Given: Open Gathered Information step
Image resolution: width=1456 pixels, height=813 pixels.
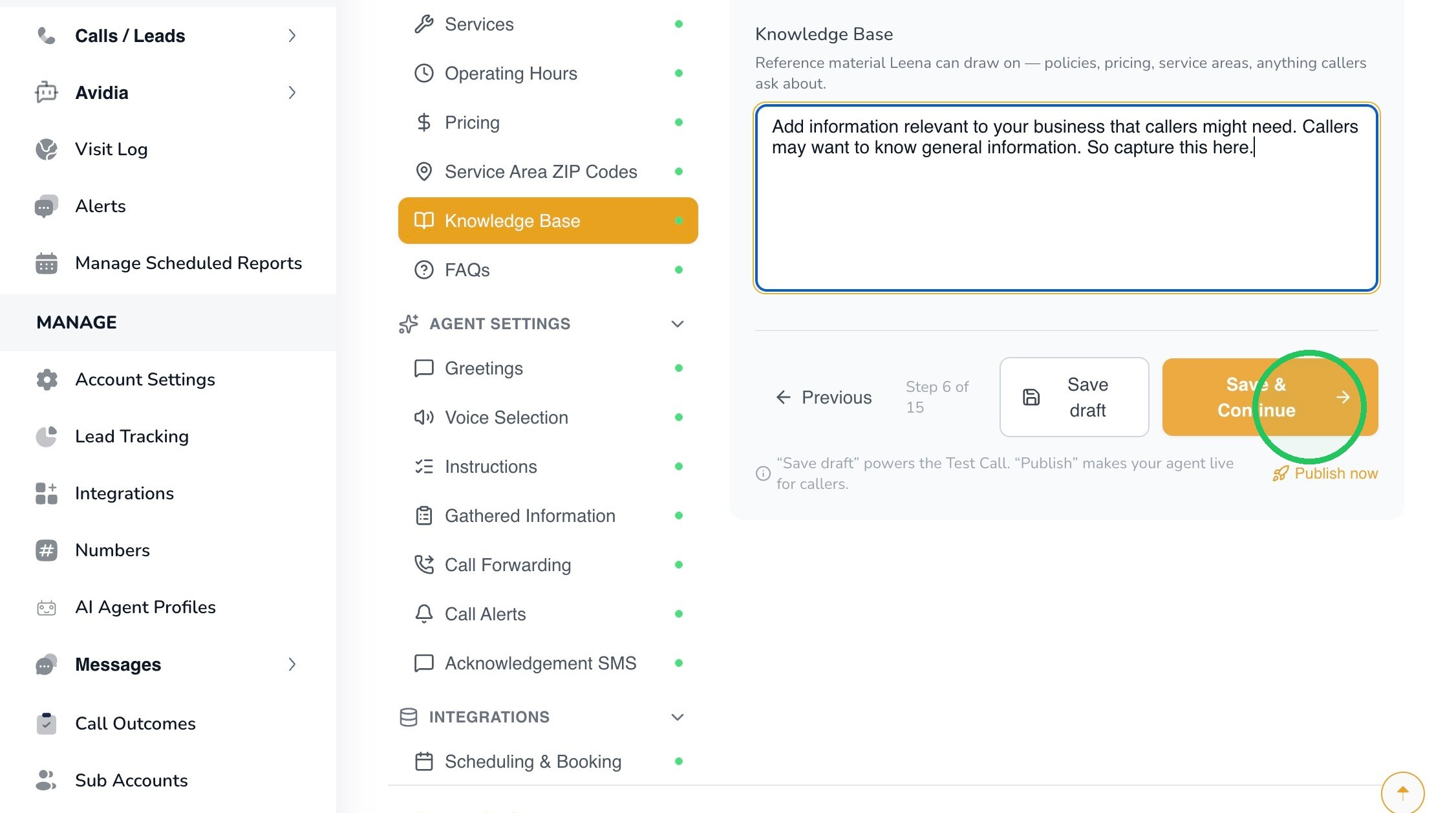Looking at the screenshot, I should click(548, 515).
